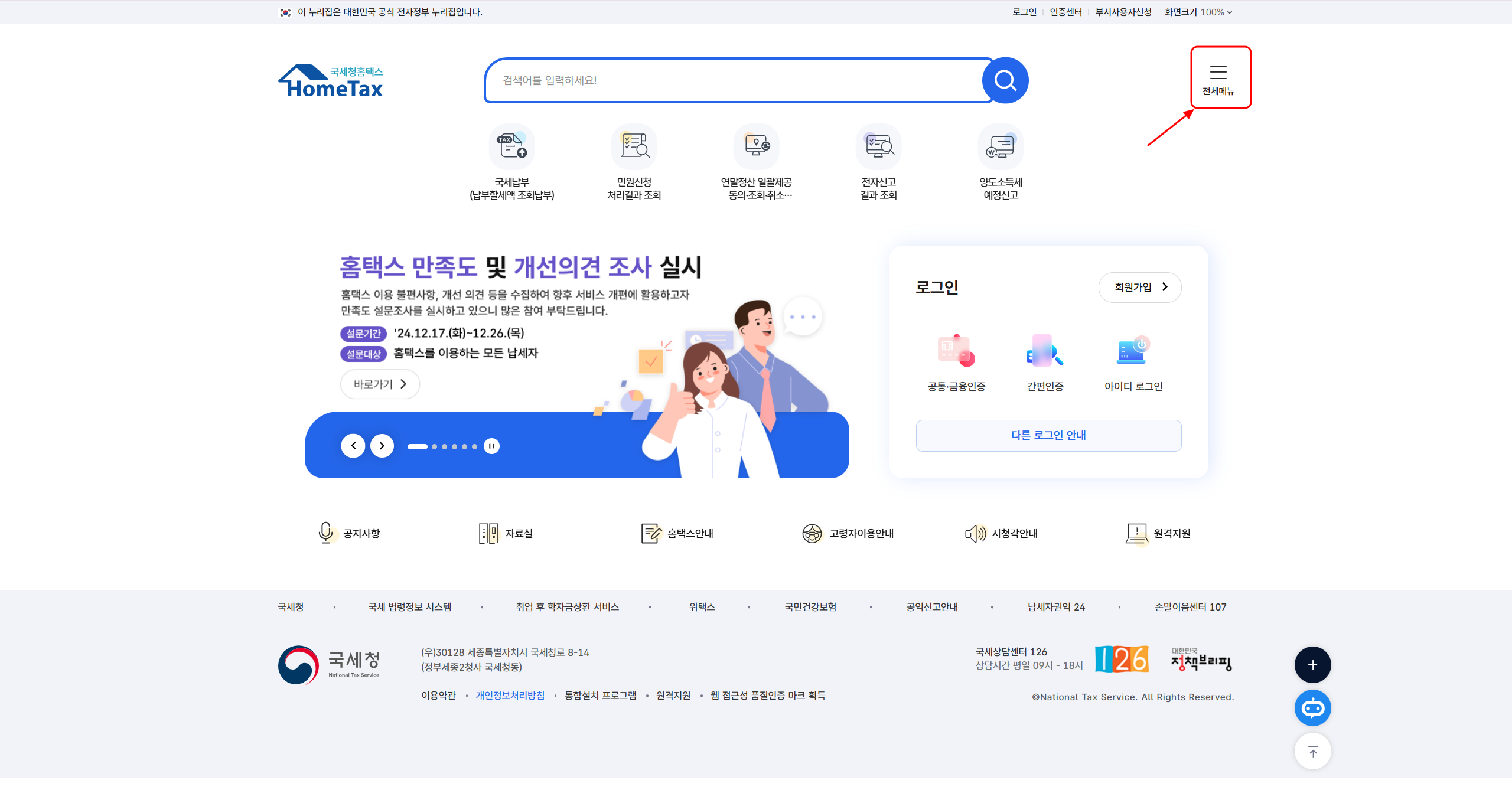Show next banner slide
Image resolution: width=1512 pixels, height=790 pixels.
click(x=382, y=446)
